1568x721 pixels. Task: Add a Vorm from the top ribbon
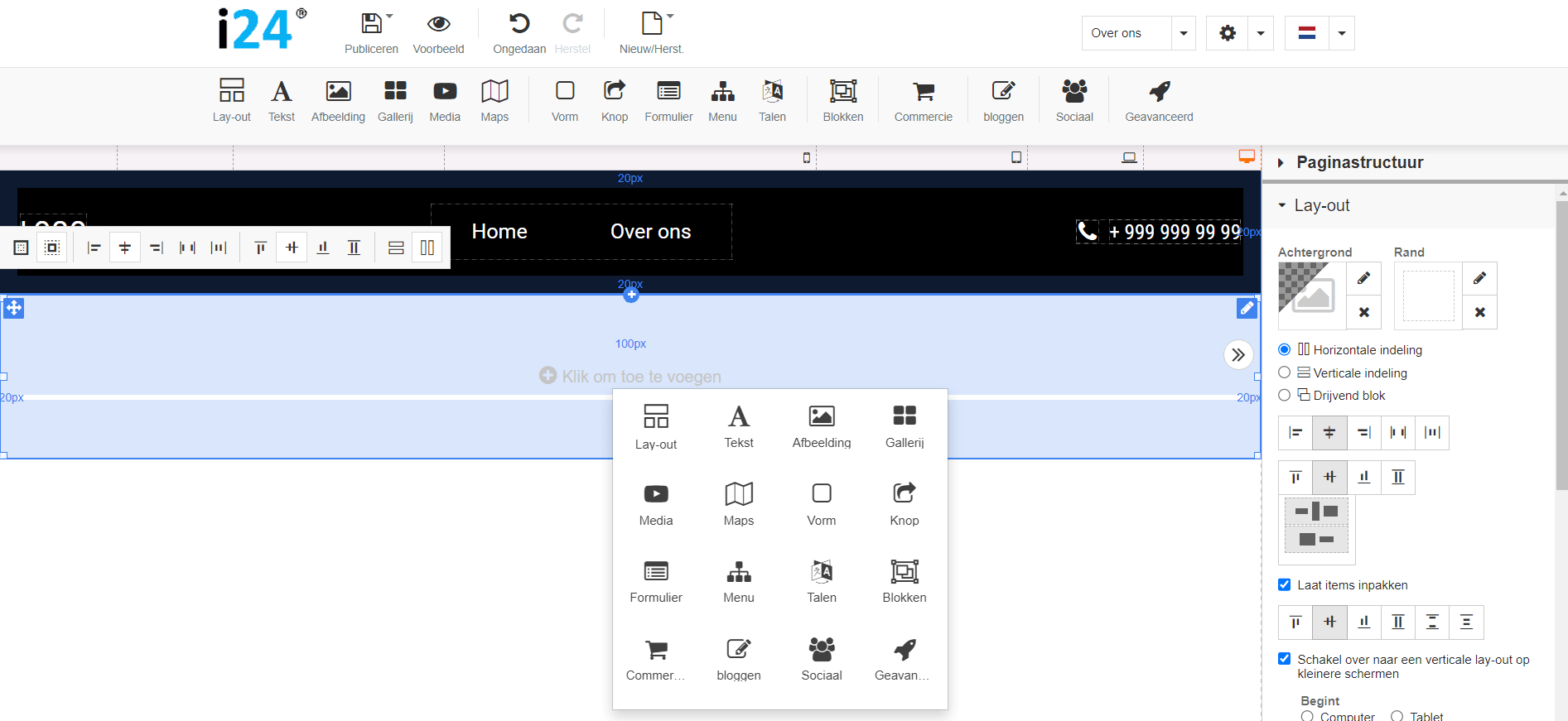(565, 101)
